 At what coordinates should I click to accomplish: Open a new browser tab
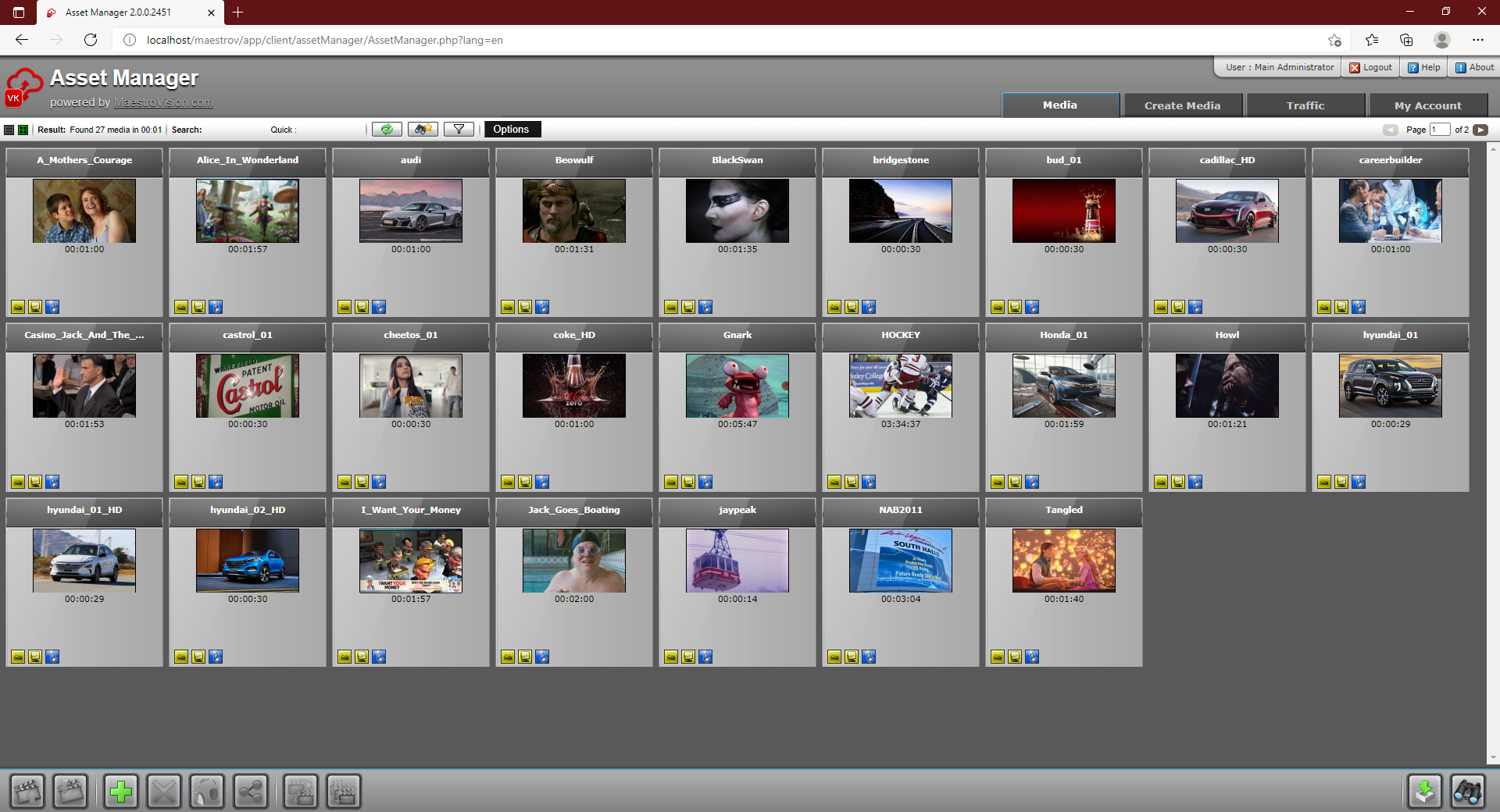coord(238,12)
